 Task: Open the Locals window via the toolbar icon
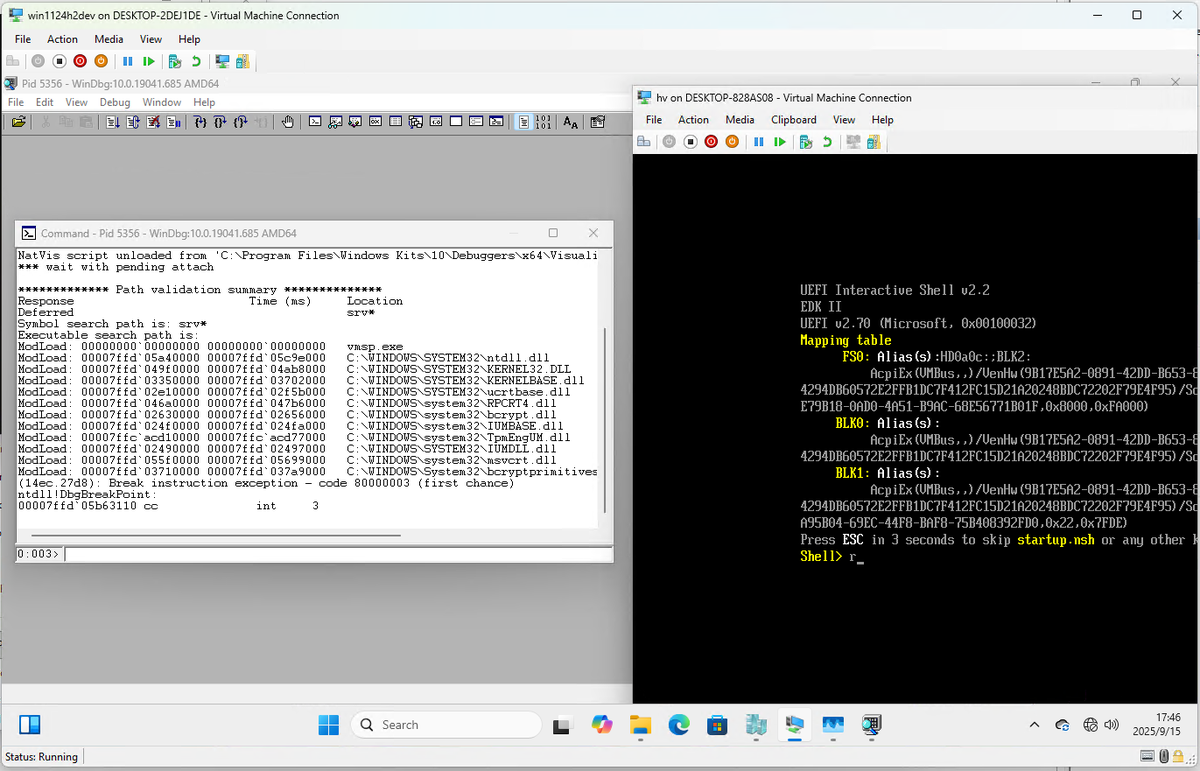pyautogui.click(x=354, y=122)
